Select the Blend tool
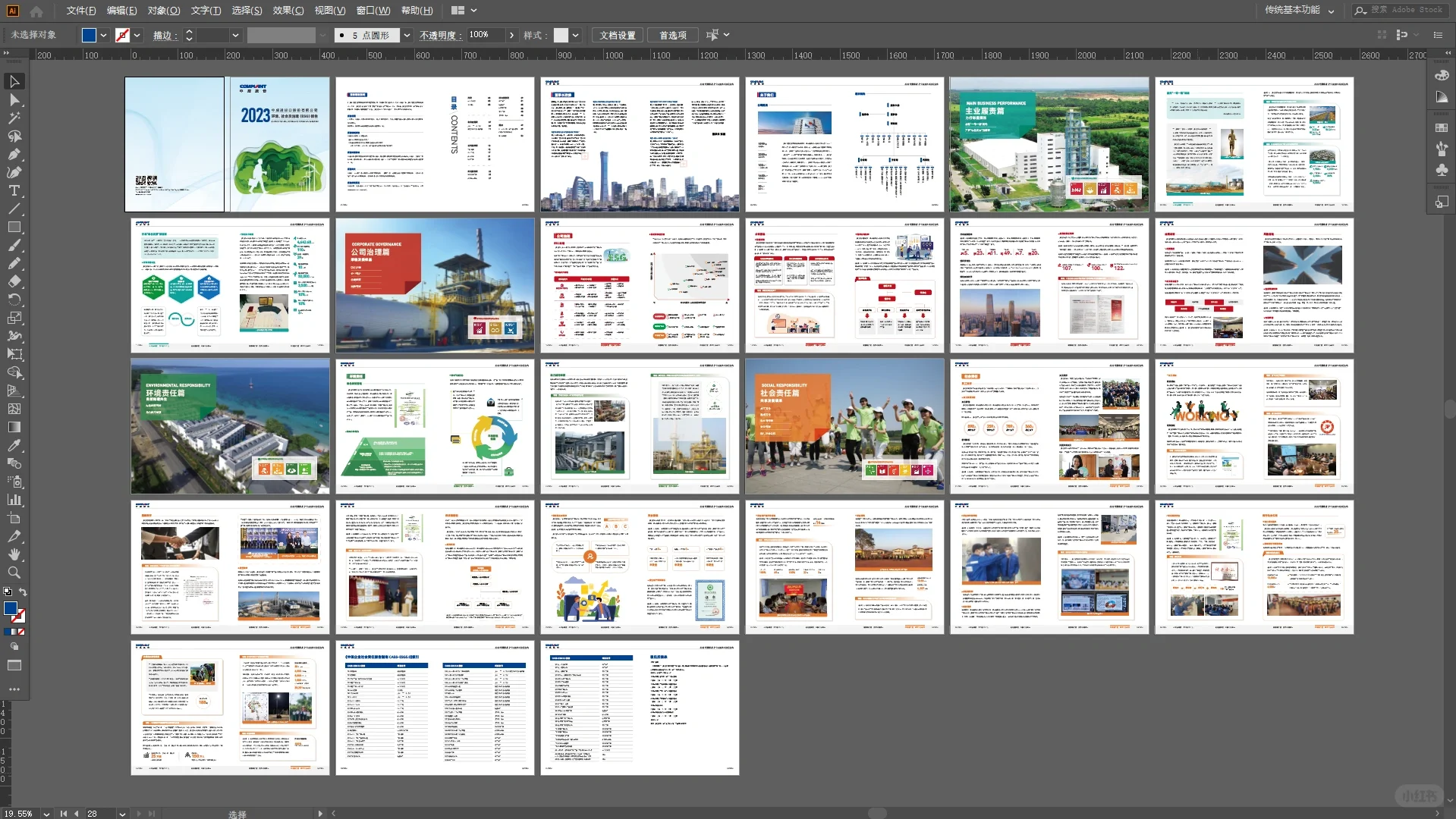This screenshot has height=819, width=1456. pyautogui.click(x=14, y=463)
